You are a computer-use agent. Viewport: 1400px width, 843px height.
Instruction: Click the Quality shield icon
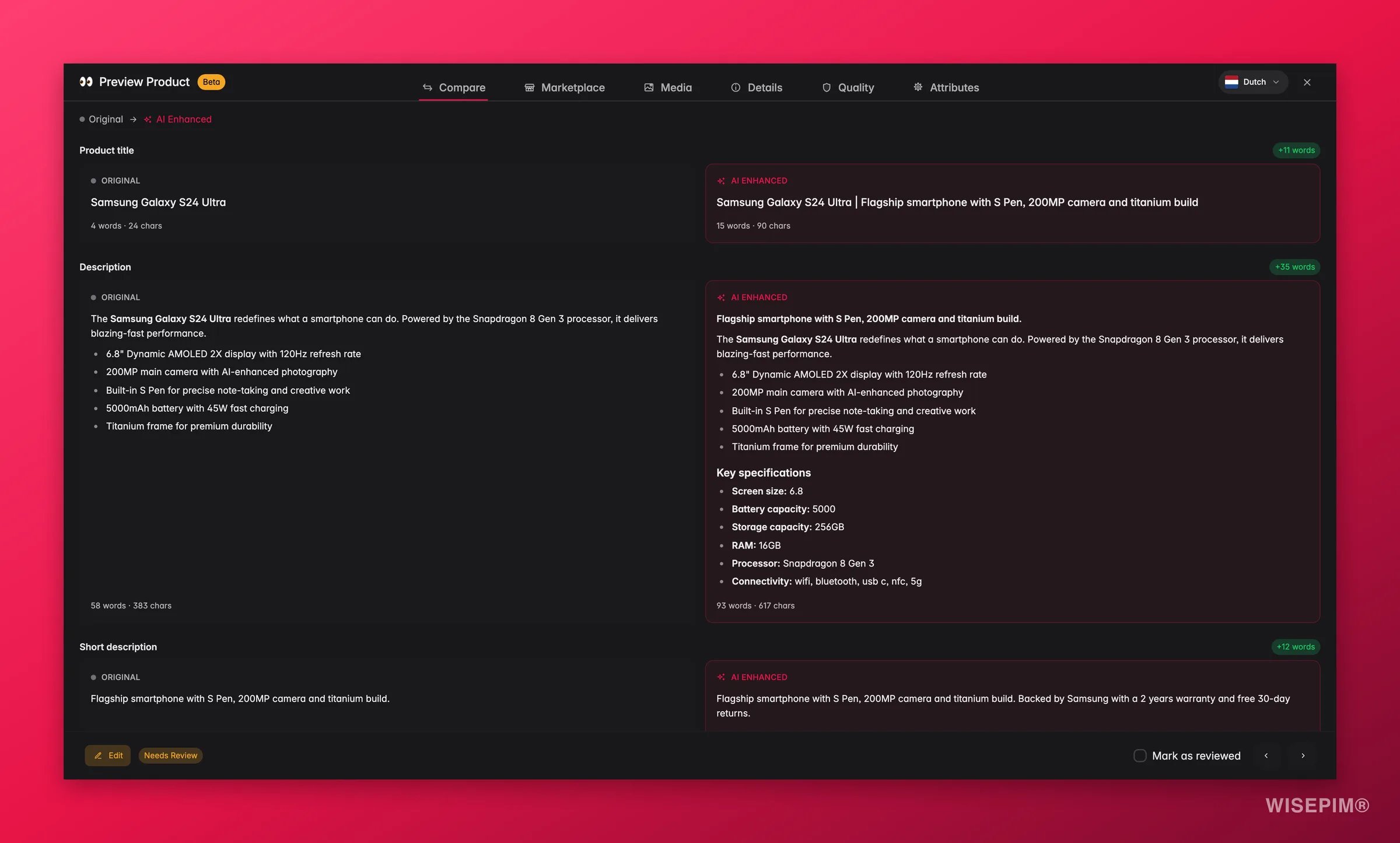tap(827, 88)
